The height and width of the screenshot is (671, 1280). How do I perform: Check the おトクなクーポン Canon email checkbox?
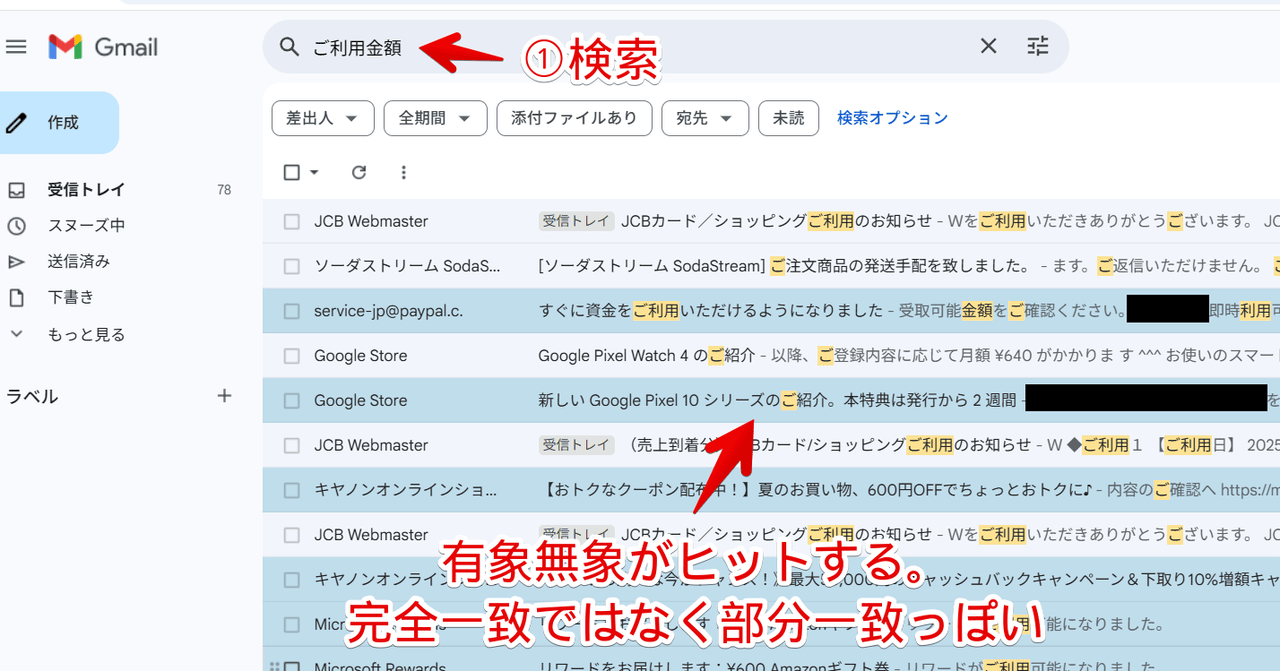[x=292, y=490]
